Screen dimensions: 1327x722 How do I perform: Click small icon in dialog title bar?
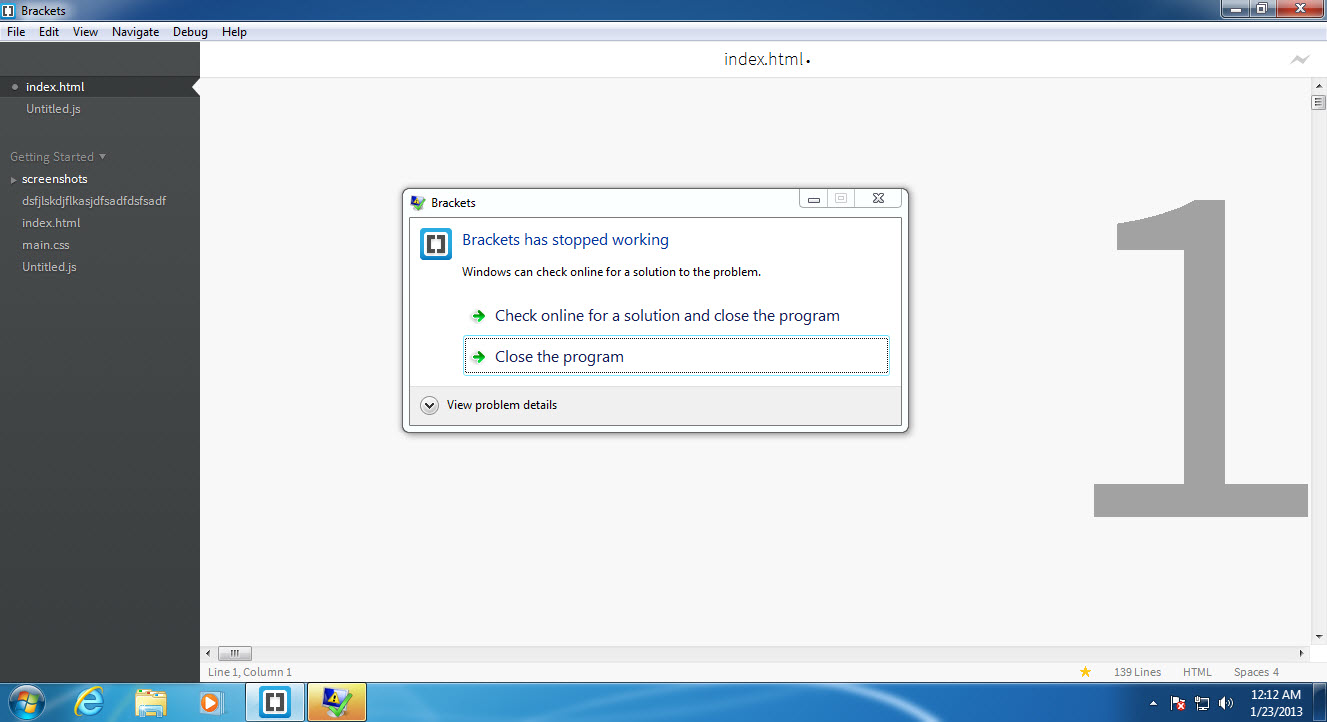tap(418, 202)
